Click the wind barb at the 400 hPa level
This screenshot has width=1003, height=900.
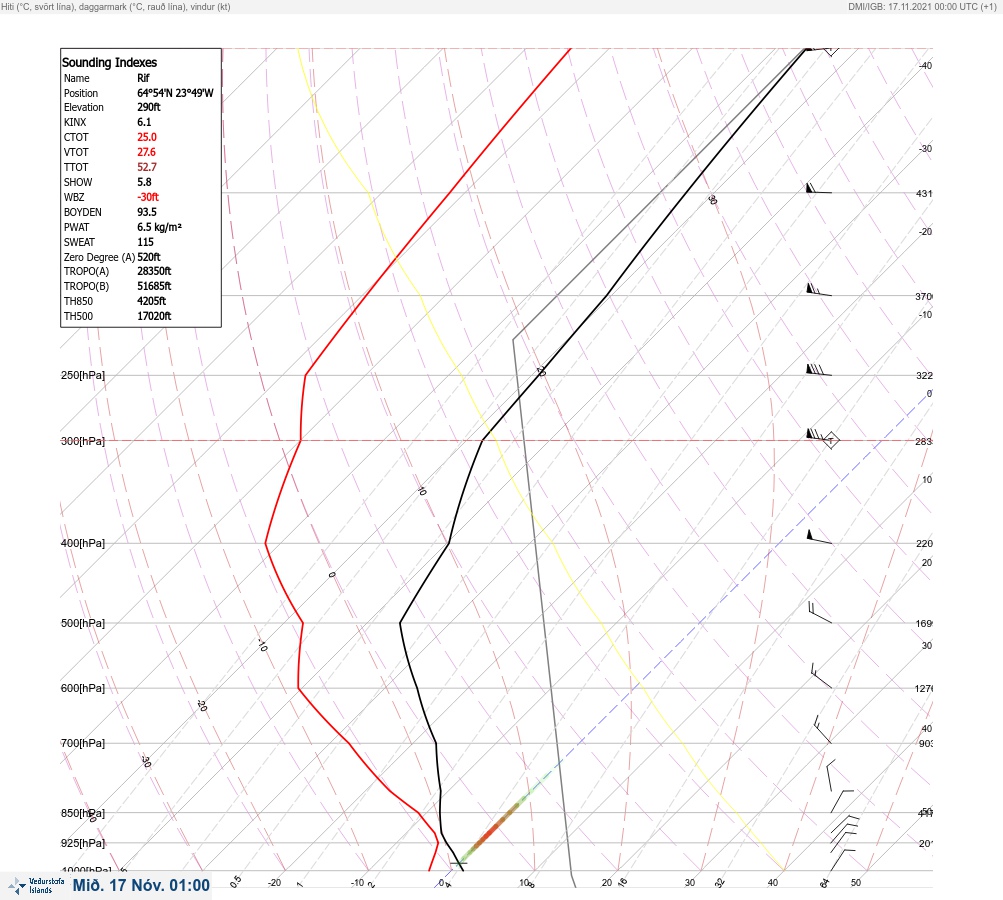coord(819,537)
